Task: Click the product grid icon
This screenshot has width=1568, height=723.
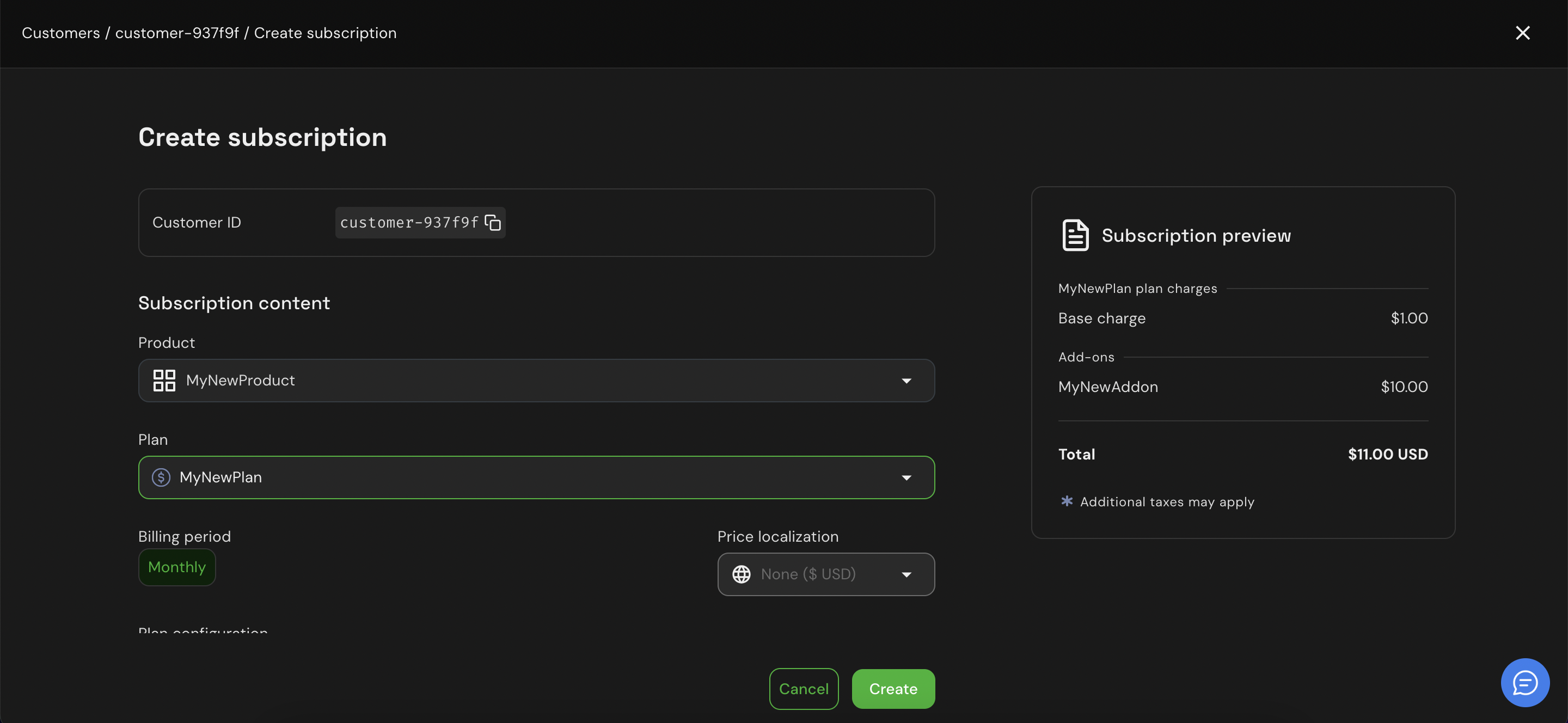Action: tap(164, 381)
